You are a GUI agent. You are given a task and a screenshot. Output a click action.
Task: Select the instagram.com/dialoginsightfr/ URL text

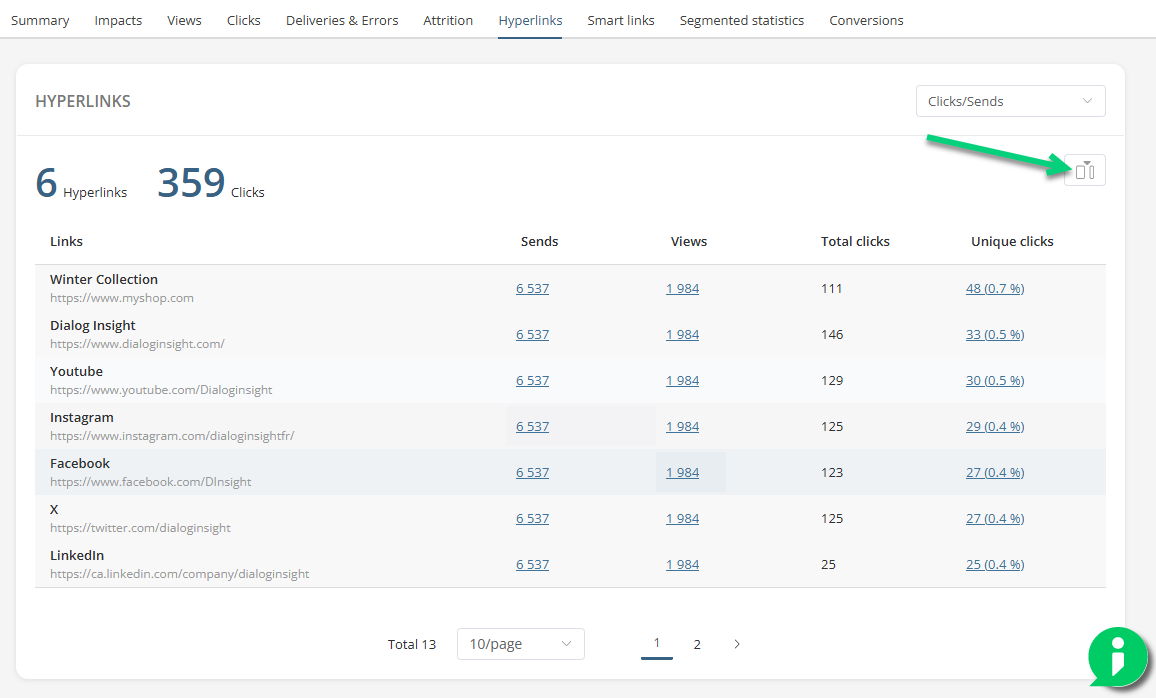[x=173, y=436]
